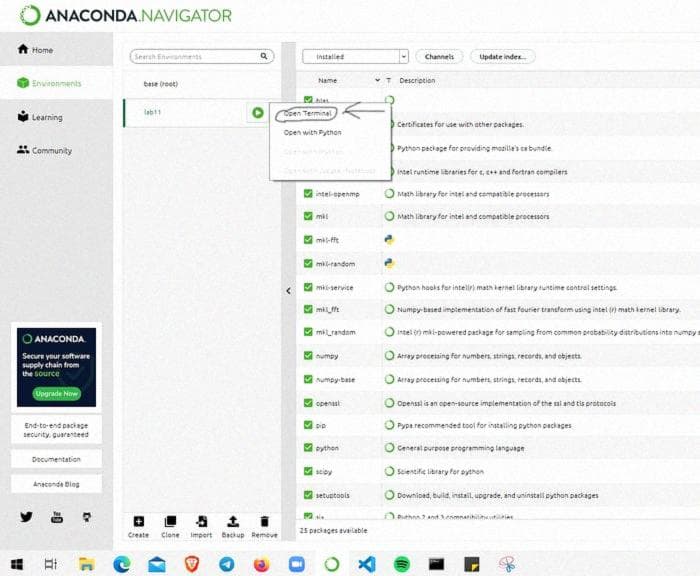Click the Upgrade Now button in the ad
The image size is (700, 576).
pos(56,393)
